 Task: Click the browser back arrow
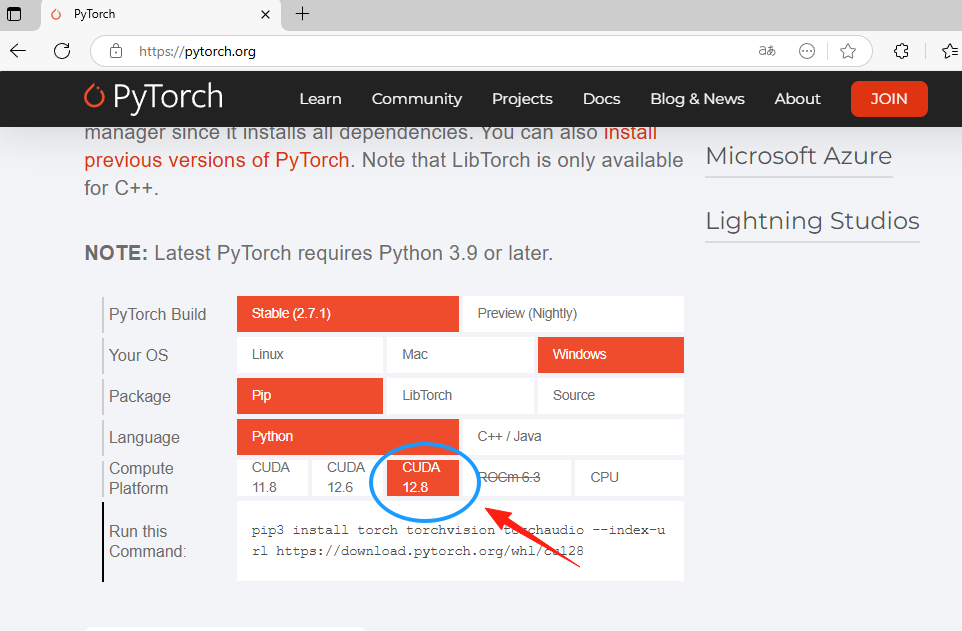click(x=18, y=51)
